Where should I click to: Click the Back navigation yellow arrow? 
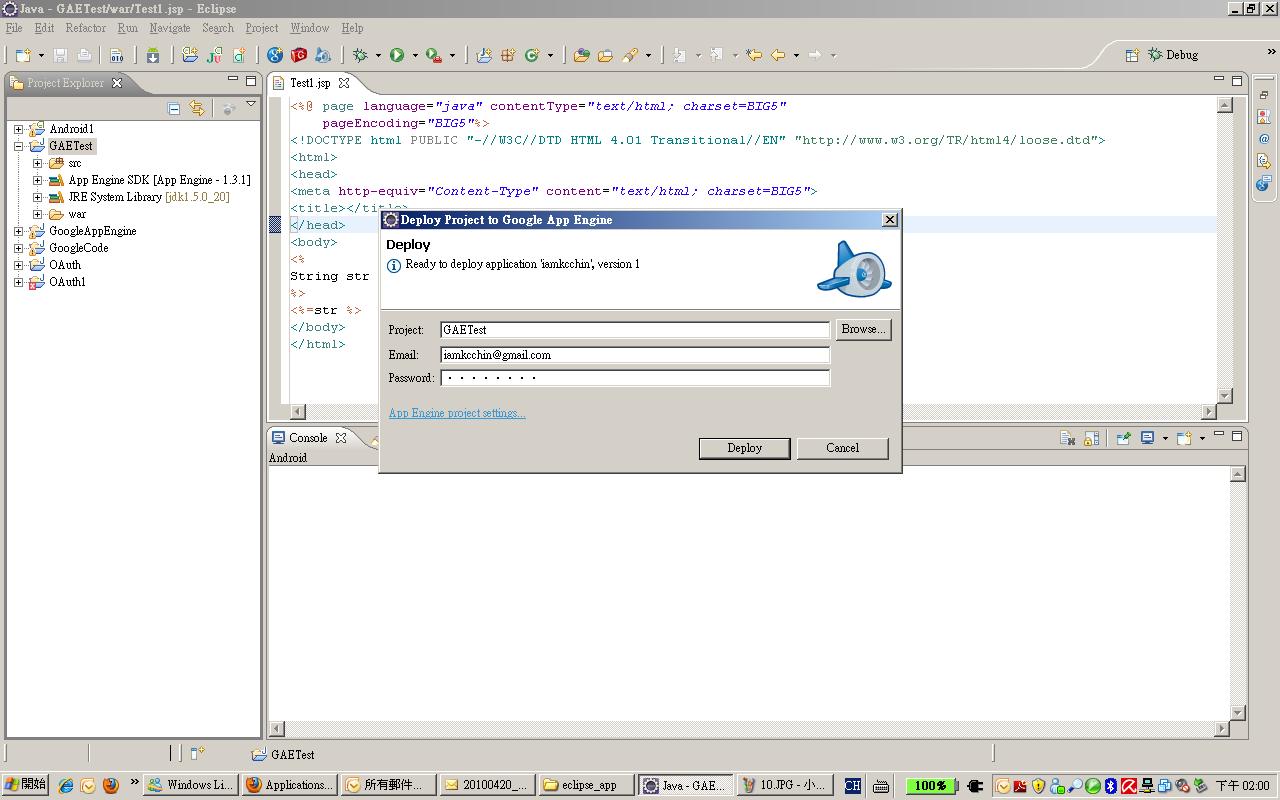[x=778, y=55]
